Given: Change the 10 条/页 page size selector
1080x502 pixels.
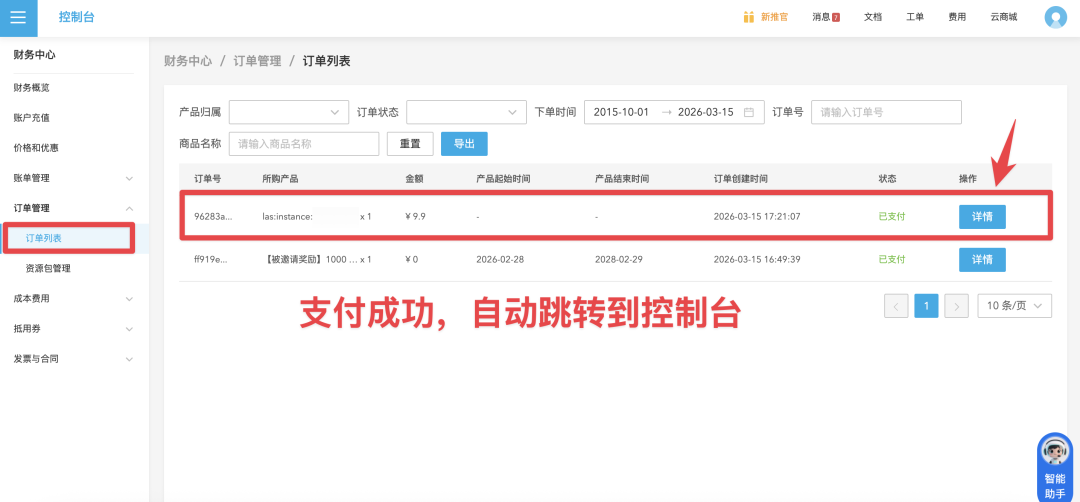Looking at the screenshot, I should coord(1014,306).
